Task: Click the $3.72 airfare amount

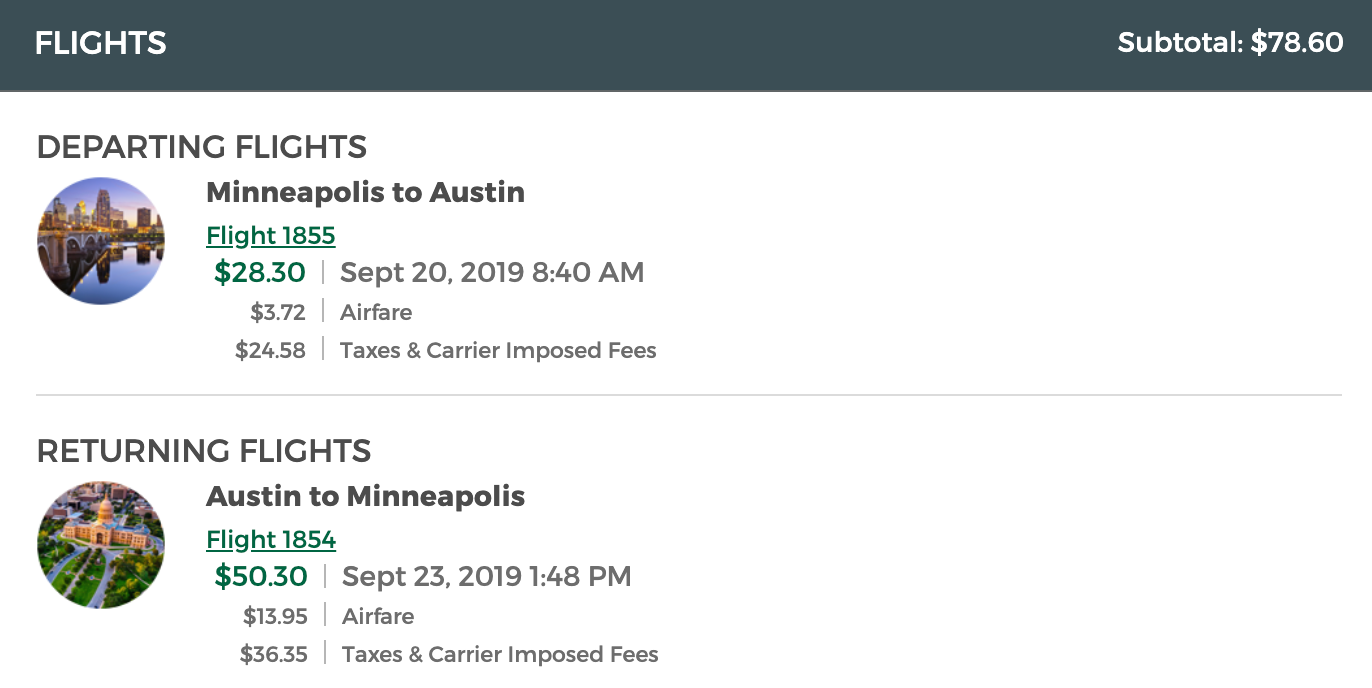Action: [x=278, y=312]
